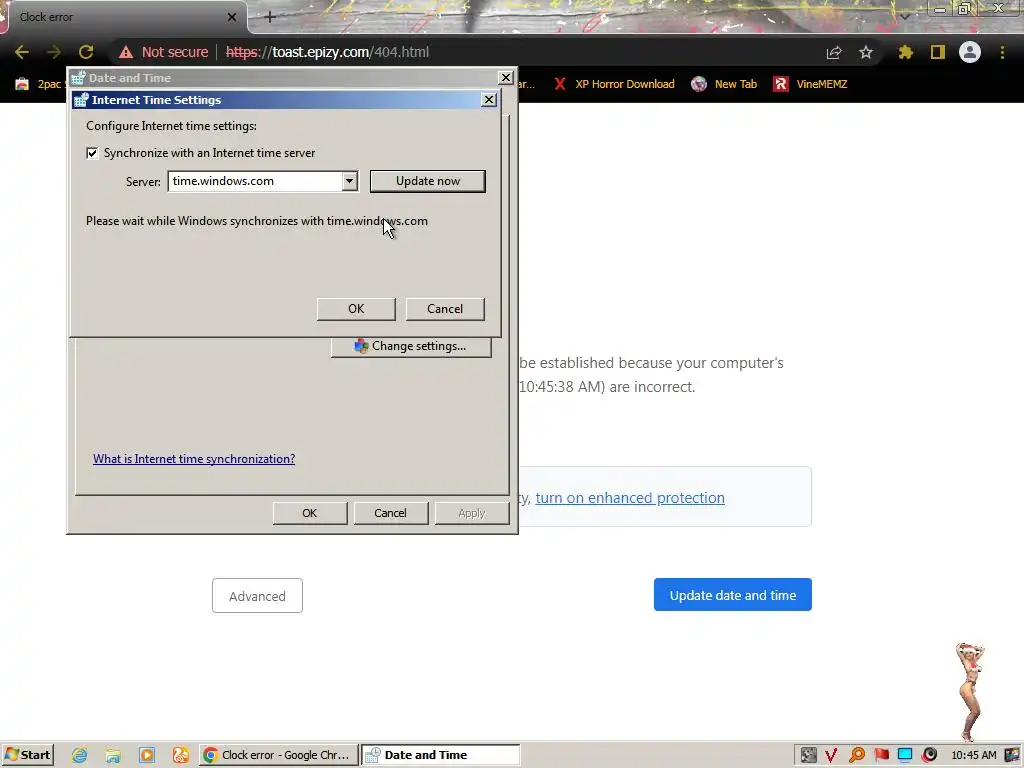Open a new tab with the plus button
Viewport: 1024px width, 768px height.
coord(270,17)
